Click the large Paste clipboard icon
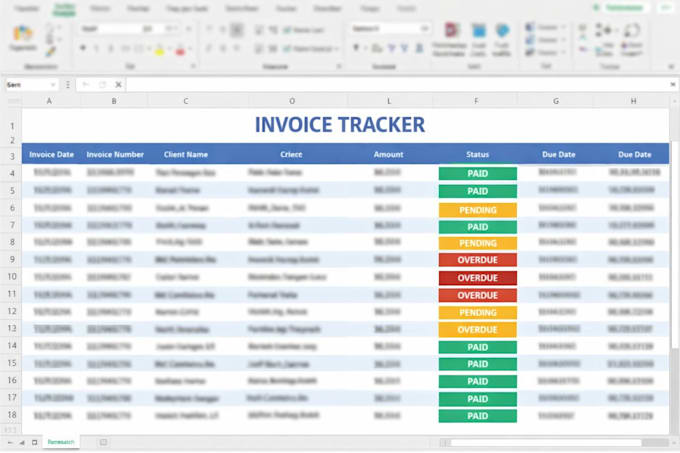Screen dimensions: 680x453 [x=22, y=33]
